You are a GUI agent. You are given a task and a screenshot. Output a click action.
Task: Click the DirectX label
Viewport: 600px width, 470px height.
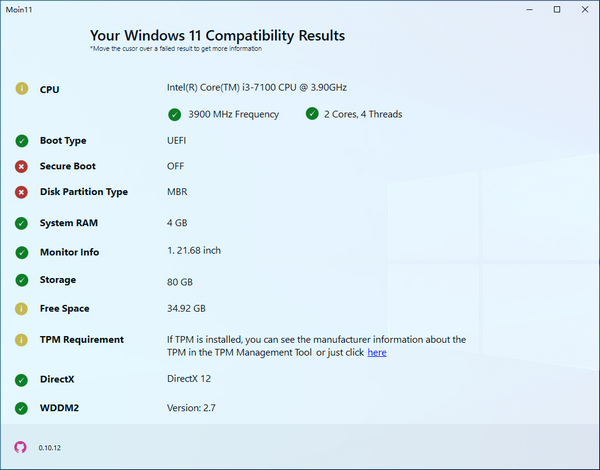57,379
